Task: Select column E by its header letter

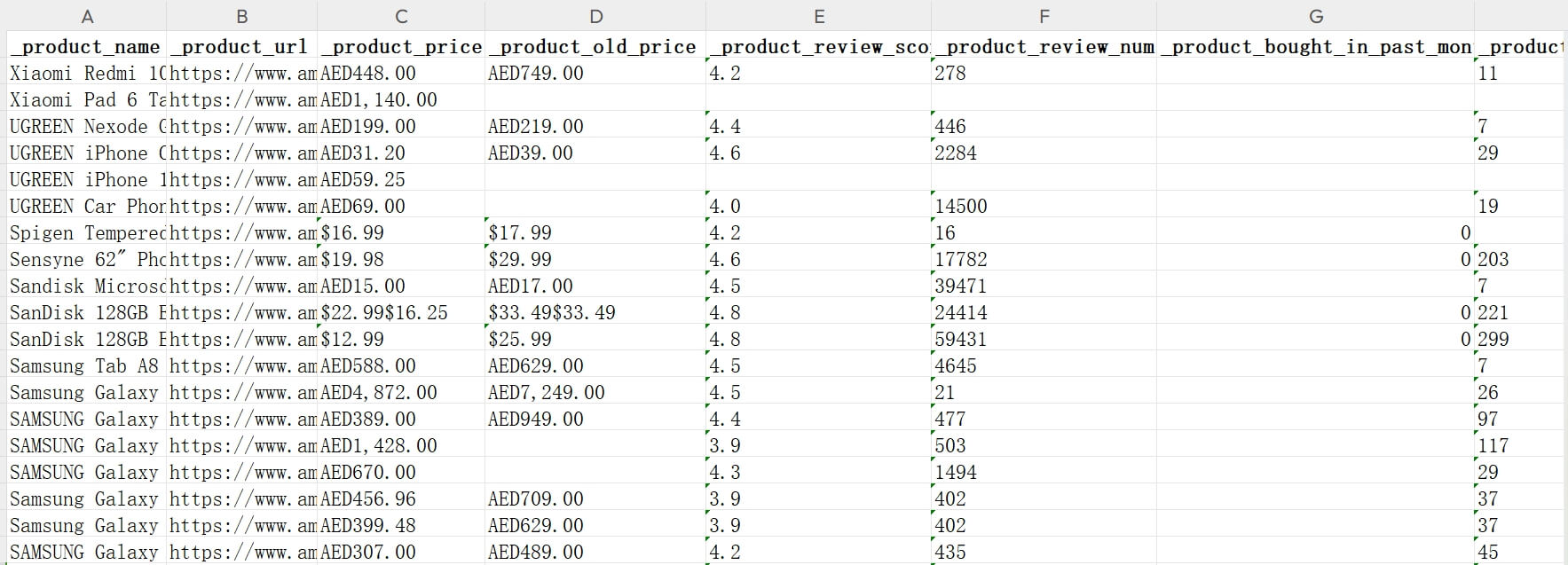Action: (819, 16)
